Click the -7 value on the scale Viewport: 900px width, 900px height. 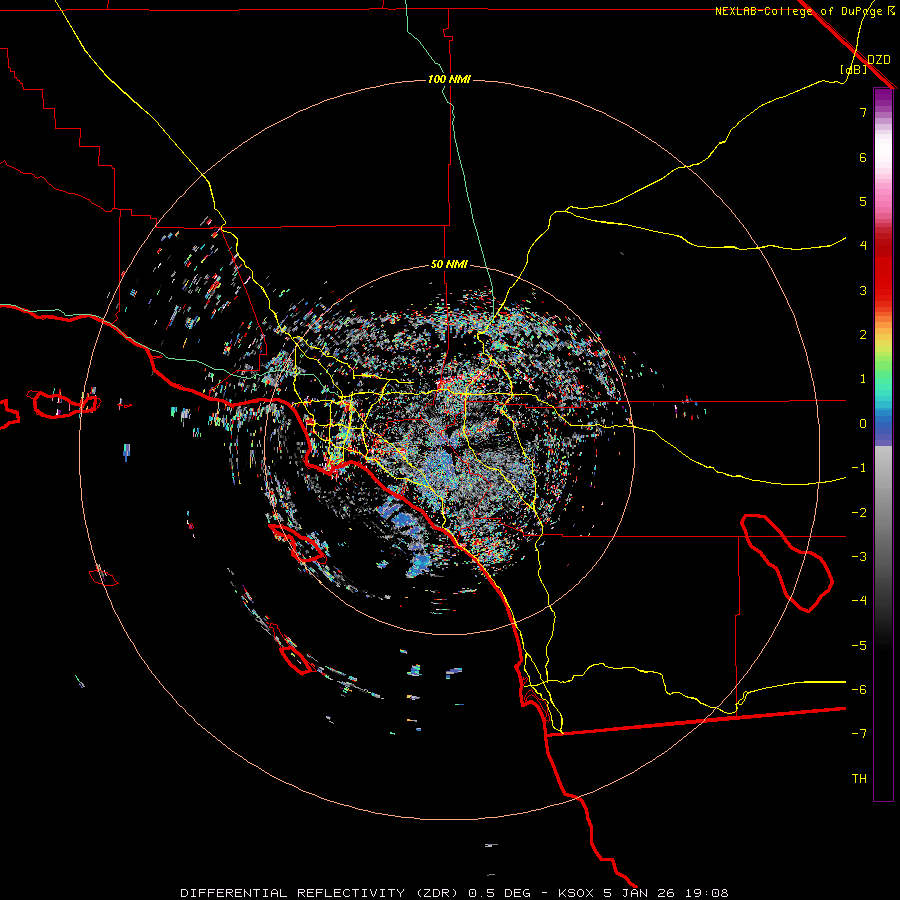[x=859, y=734]
